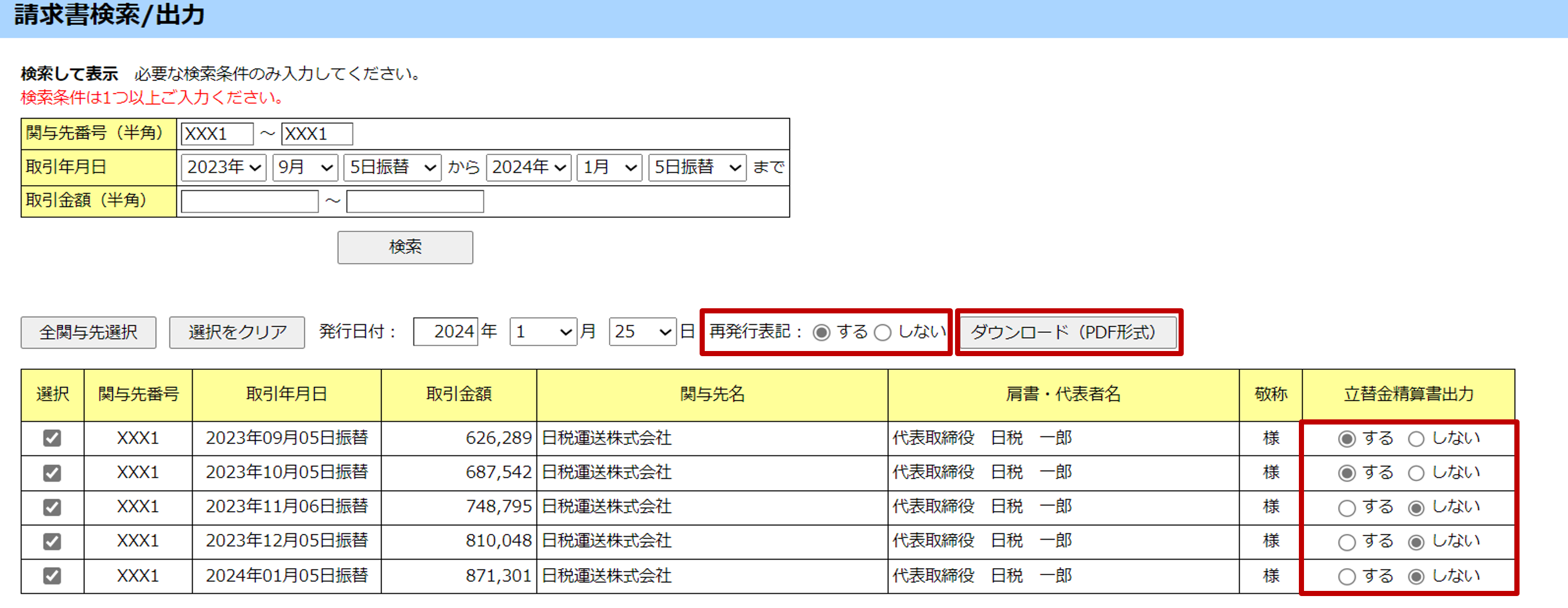Click the 検索 search button

pyautogui.click(x=405, y=247)
